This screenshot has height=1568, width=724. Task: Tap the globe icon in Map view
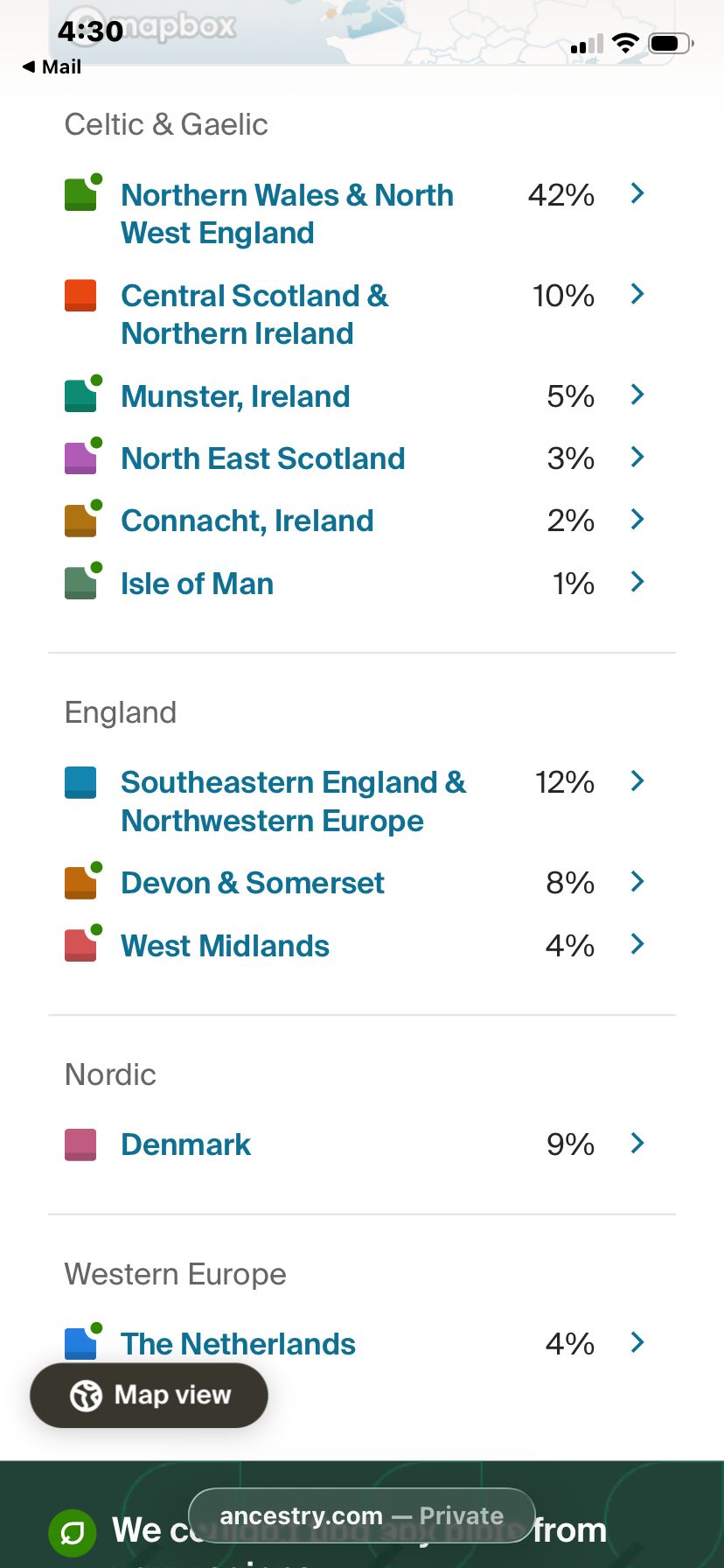[86, 1396]
